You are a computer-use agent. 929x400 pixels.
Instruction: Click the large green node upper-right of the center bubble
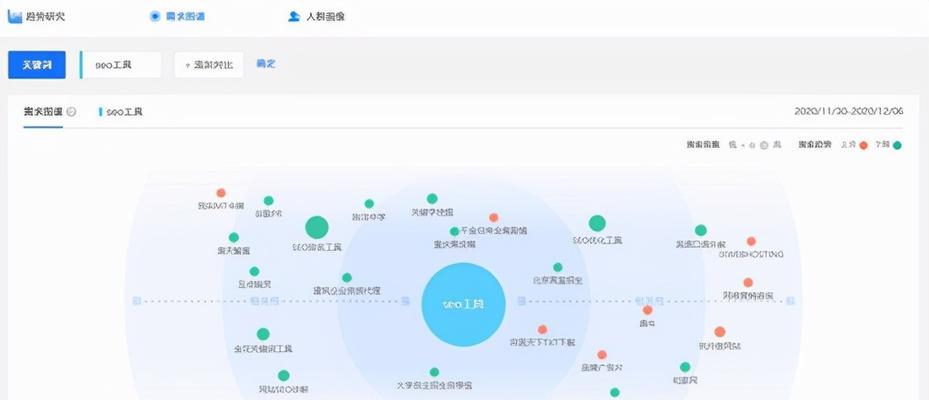point(597,223)
